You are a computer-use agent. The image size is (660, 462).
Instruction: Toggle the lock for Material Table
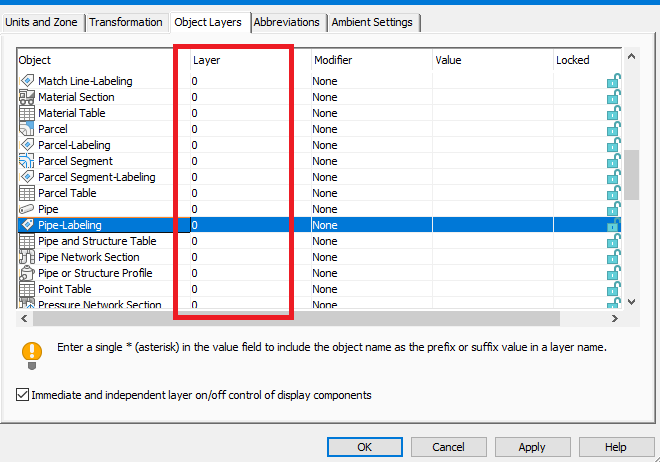613,113
